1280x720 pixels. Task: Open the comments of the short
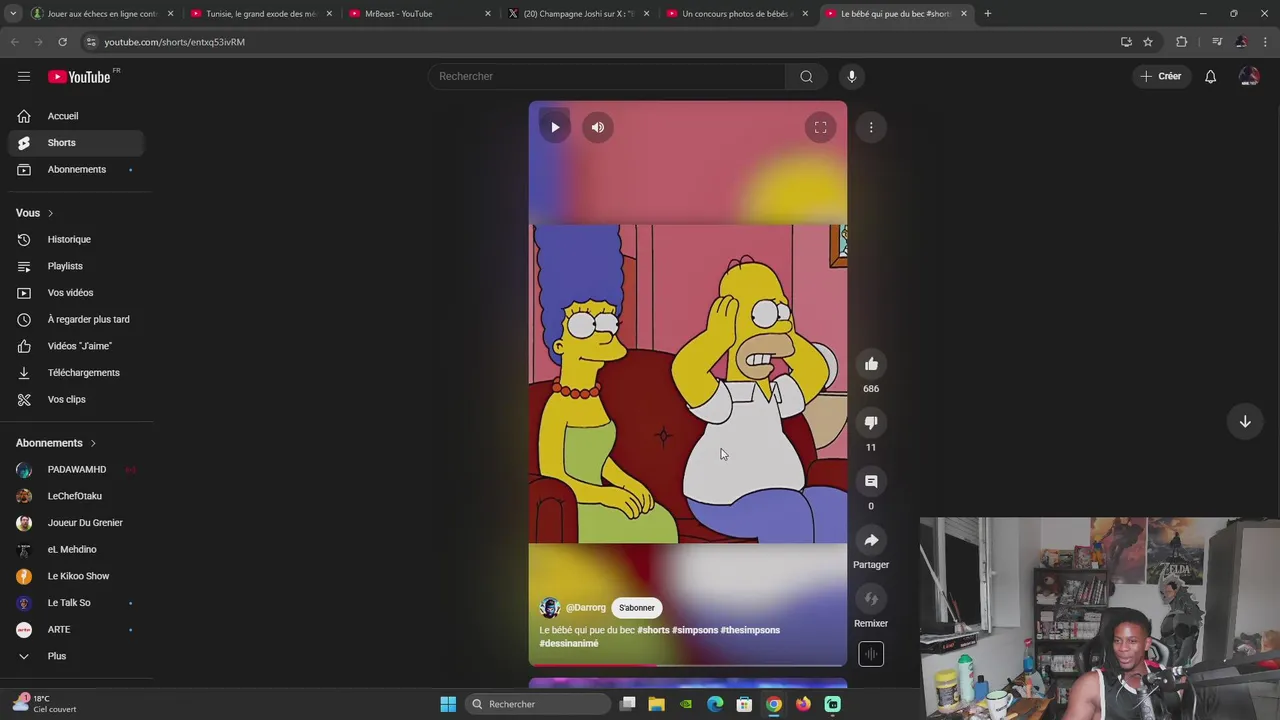(871, 481)
